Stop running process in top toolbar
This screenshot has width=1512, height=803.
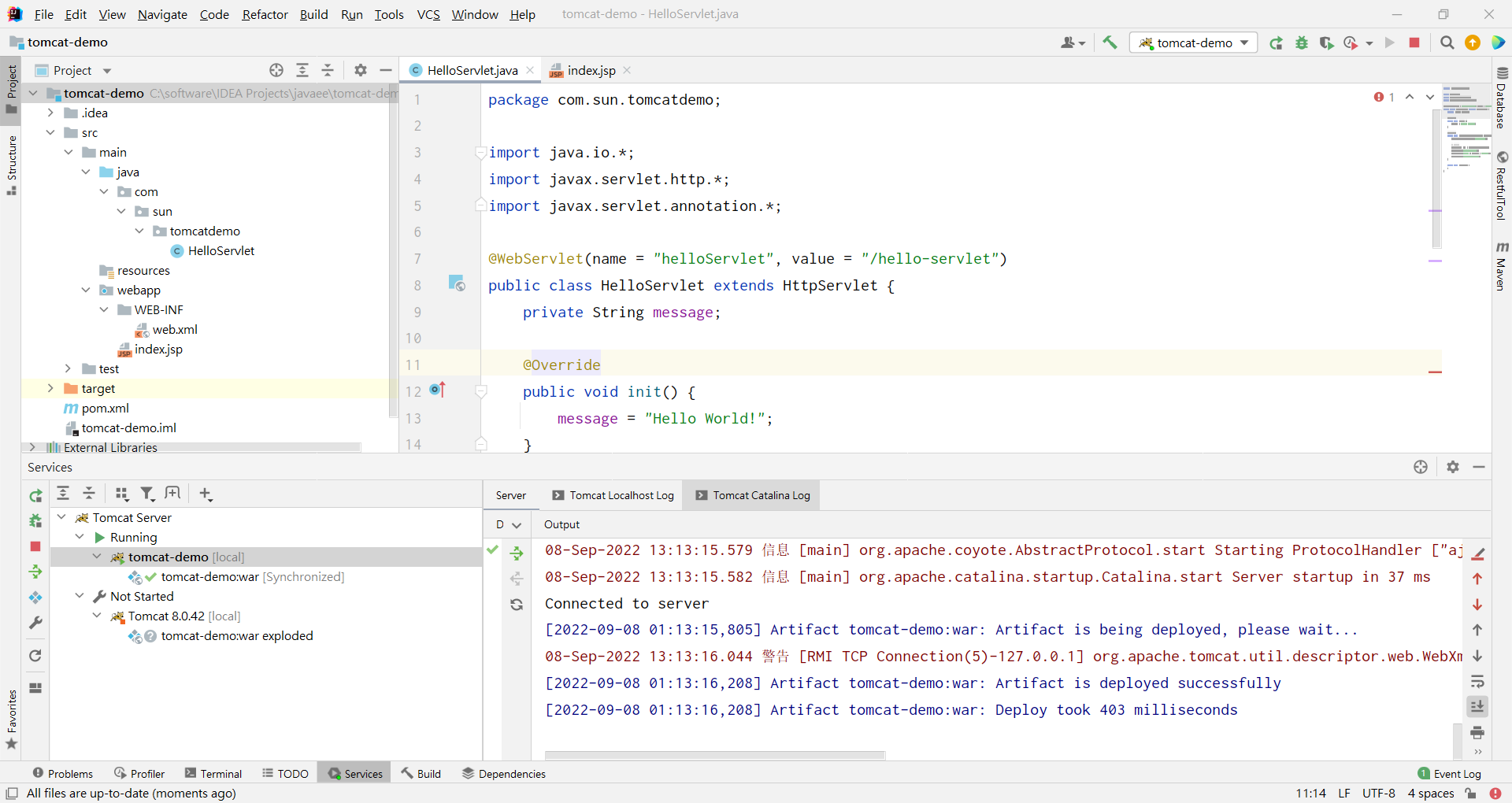coord(1414,43)
